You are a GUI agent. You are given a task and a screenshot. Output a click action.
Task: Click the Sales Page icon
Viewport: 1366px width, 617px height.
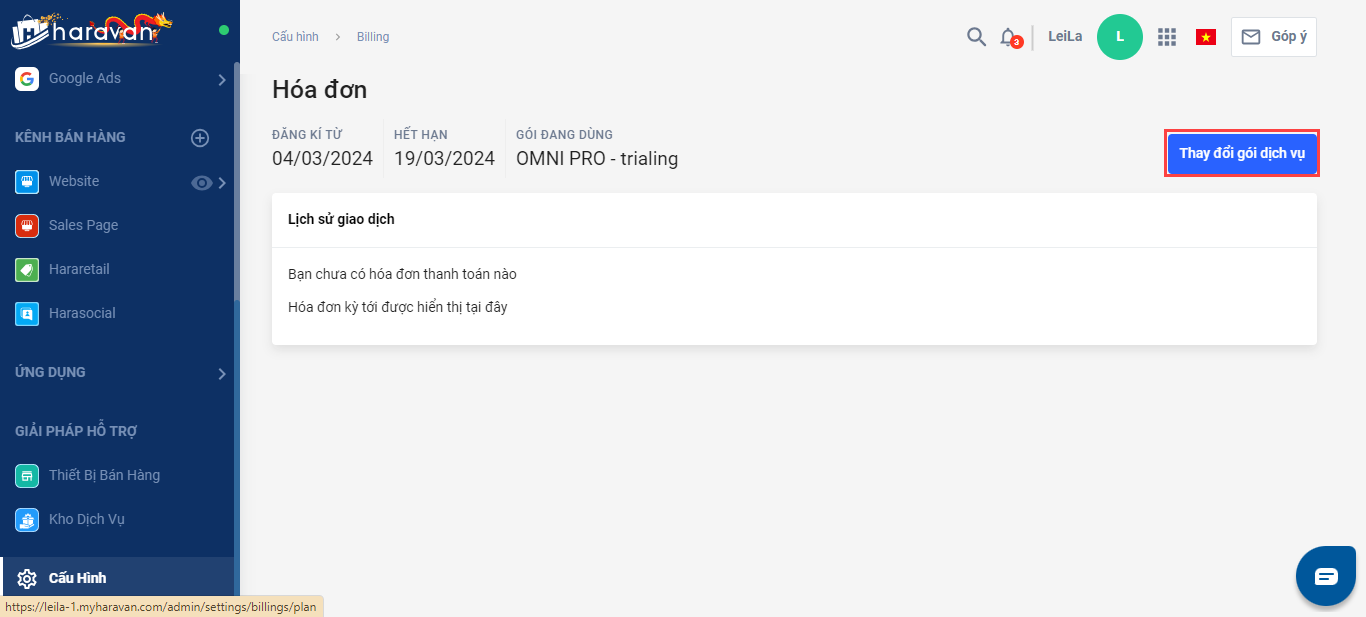pyautogui.click(x=27, y=226)
